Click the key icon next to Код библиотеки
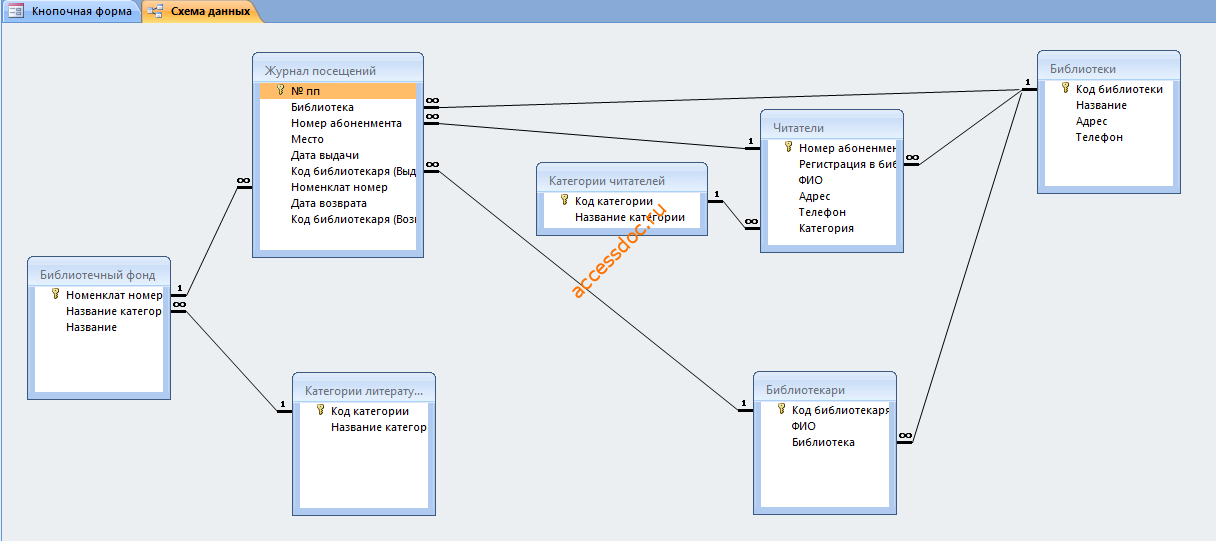 click(x=1065, y=88)
